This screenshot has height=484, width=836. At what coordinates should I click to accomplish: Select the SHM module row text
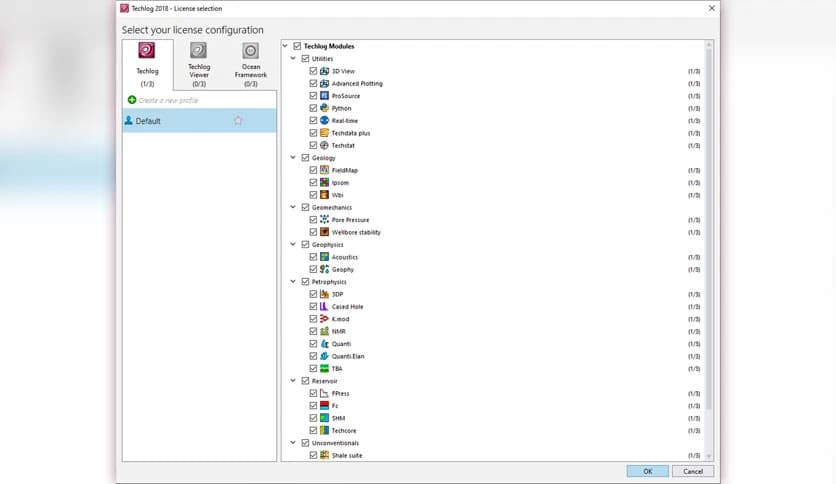click(x=339, y=418)
